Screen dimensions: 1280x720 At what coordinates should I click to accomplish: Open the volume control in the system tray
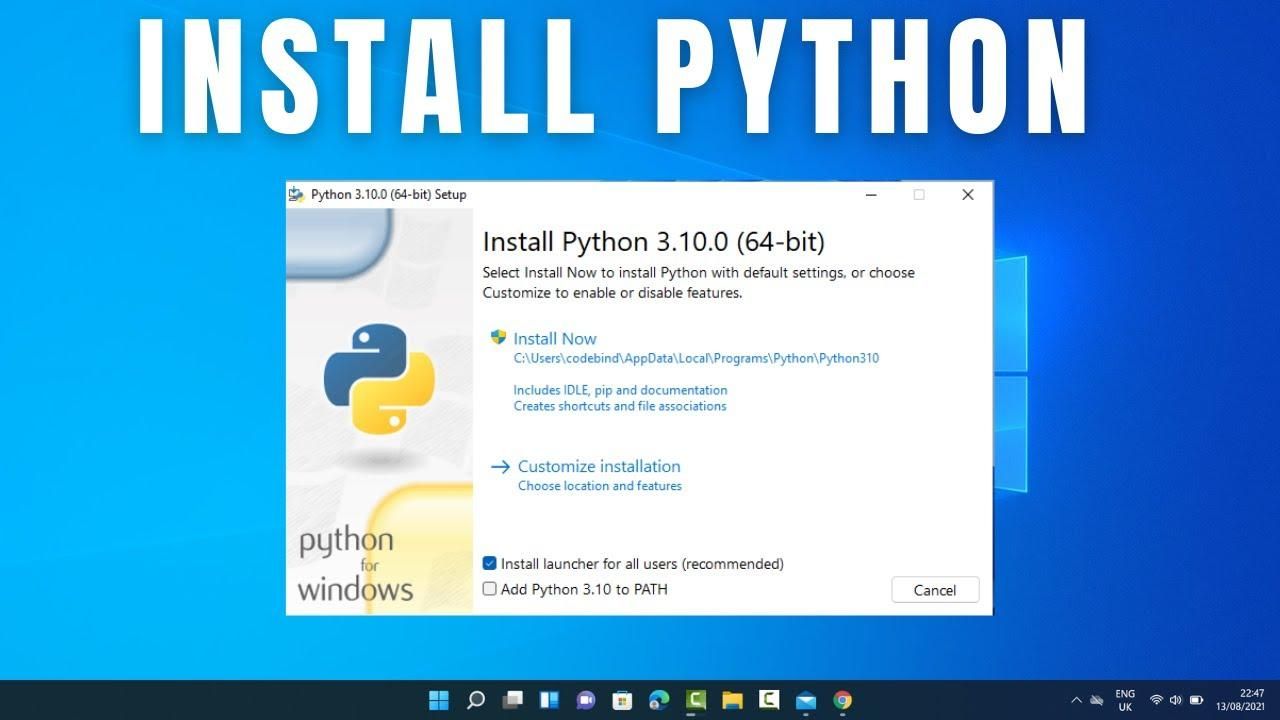pos(1175,700)
